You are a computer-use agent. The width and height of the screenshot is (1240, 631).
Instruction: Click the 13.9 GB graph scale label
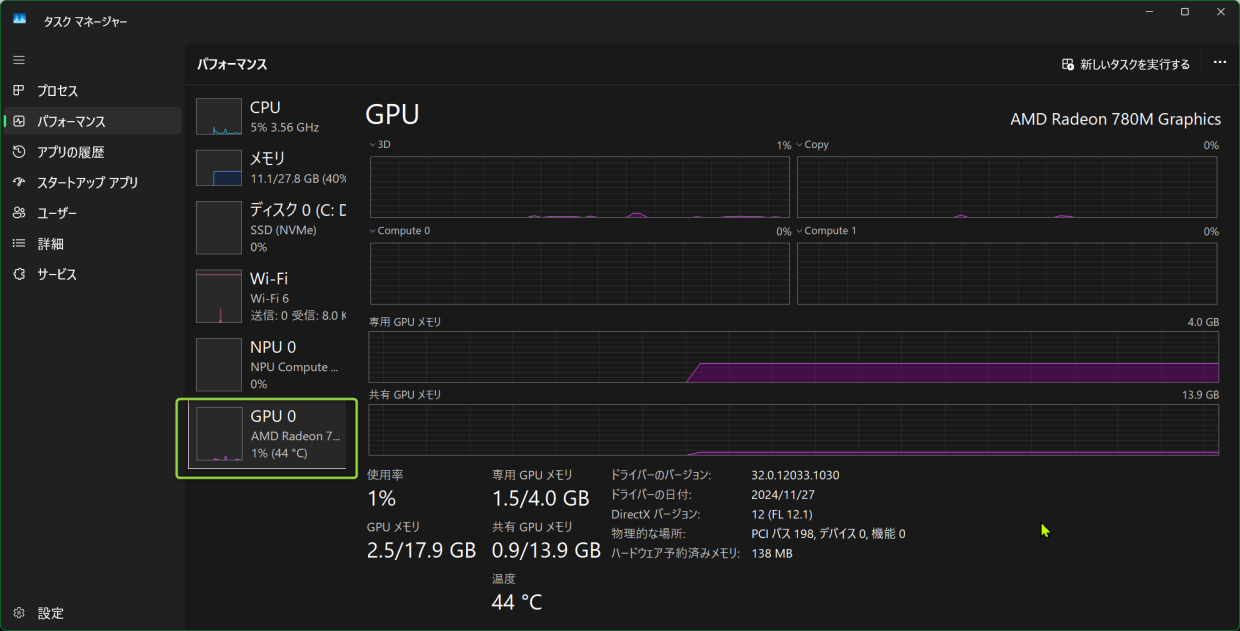pyautogui.click(x=1201, y=395)
